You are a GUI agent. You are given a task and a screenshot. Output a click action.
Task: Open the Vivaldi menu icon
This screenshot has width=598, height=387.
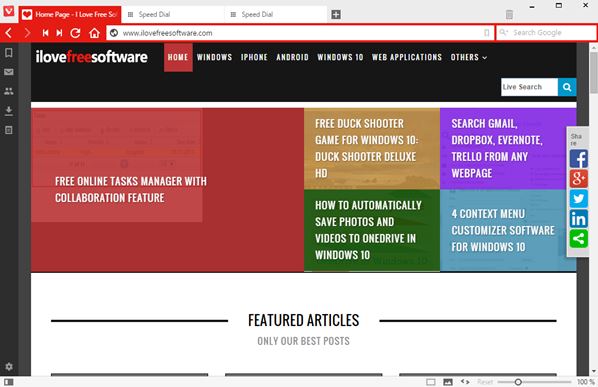click(x=8, y=11)
